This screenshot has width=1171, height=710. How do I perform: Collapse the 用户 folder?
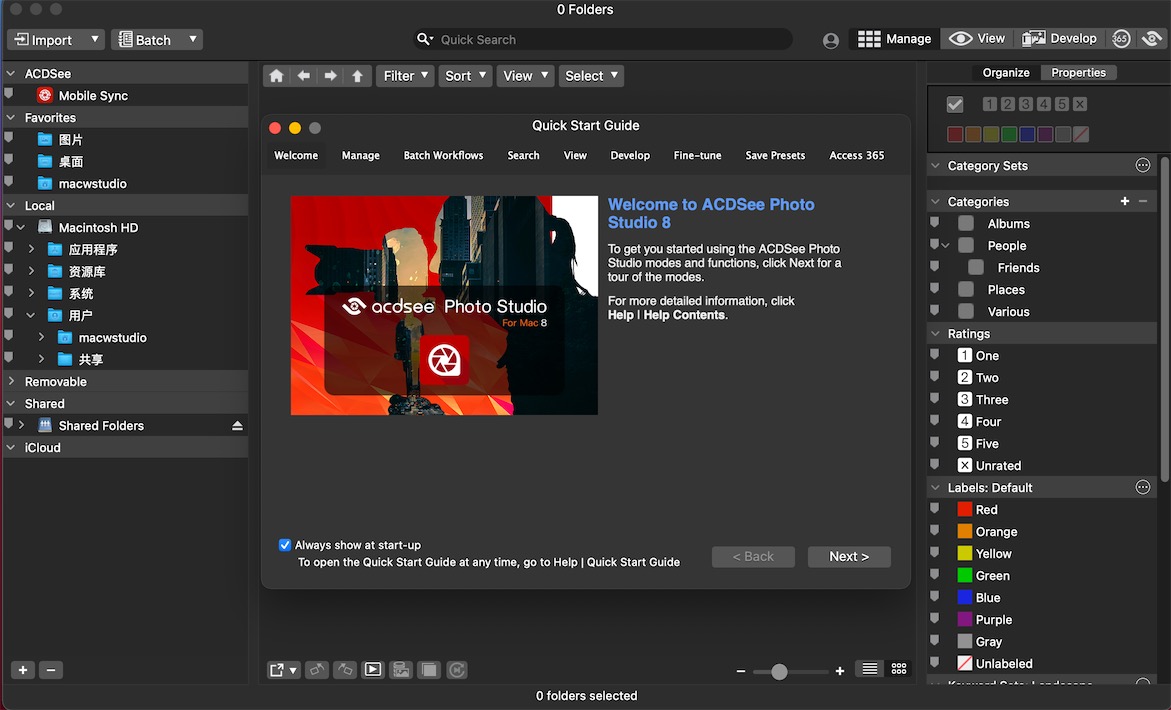pos(31,315)
